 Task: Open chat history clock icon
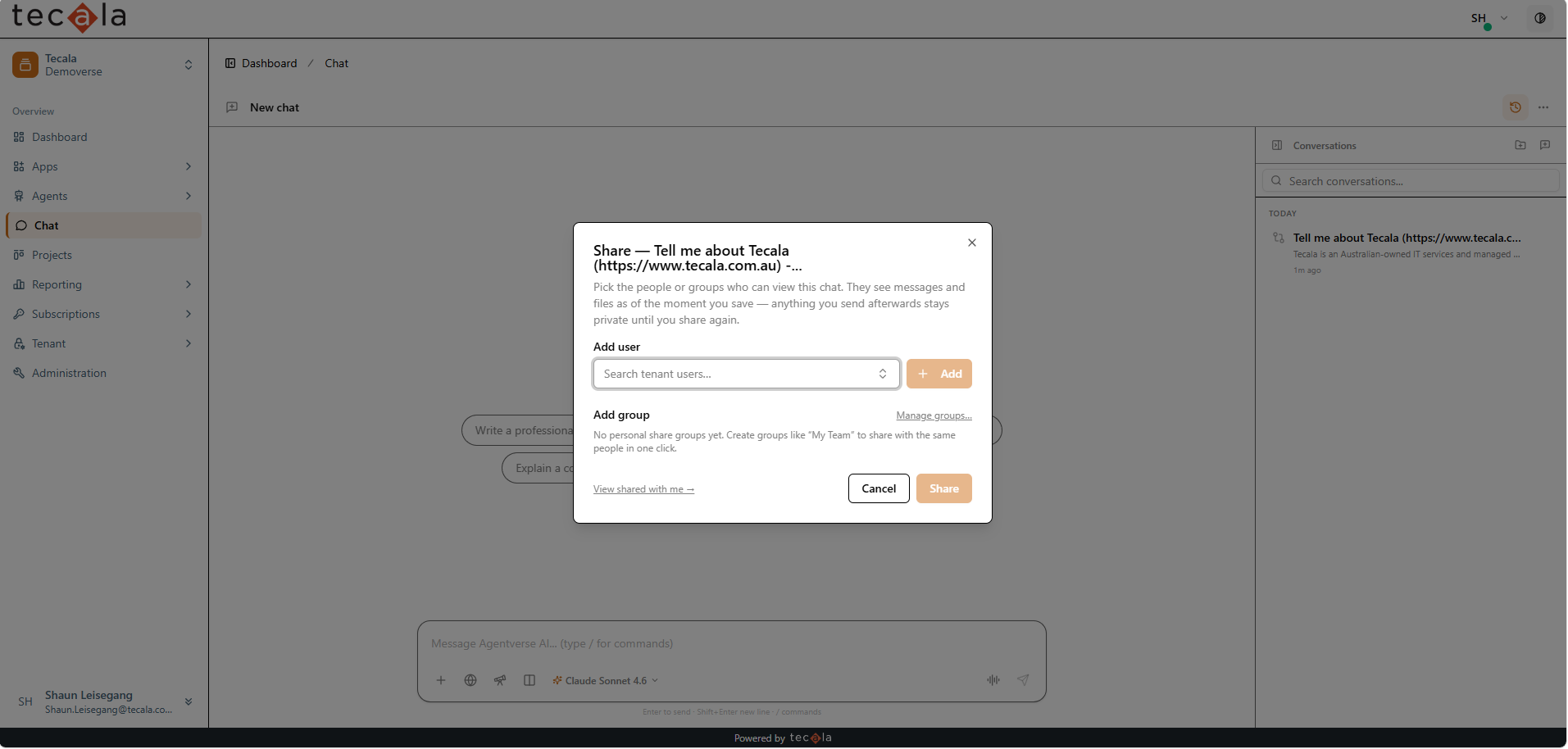coord(1515,107)
